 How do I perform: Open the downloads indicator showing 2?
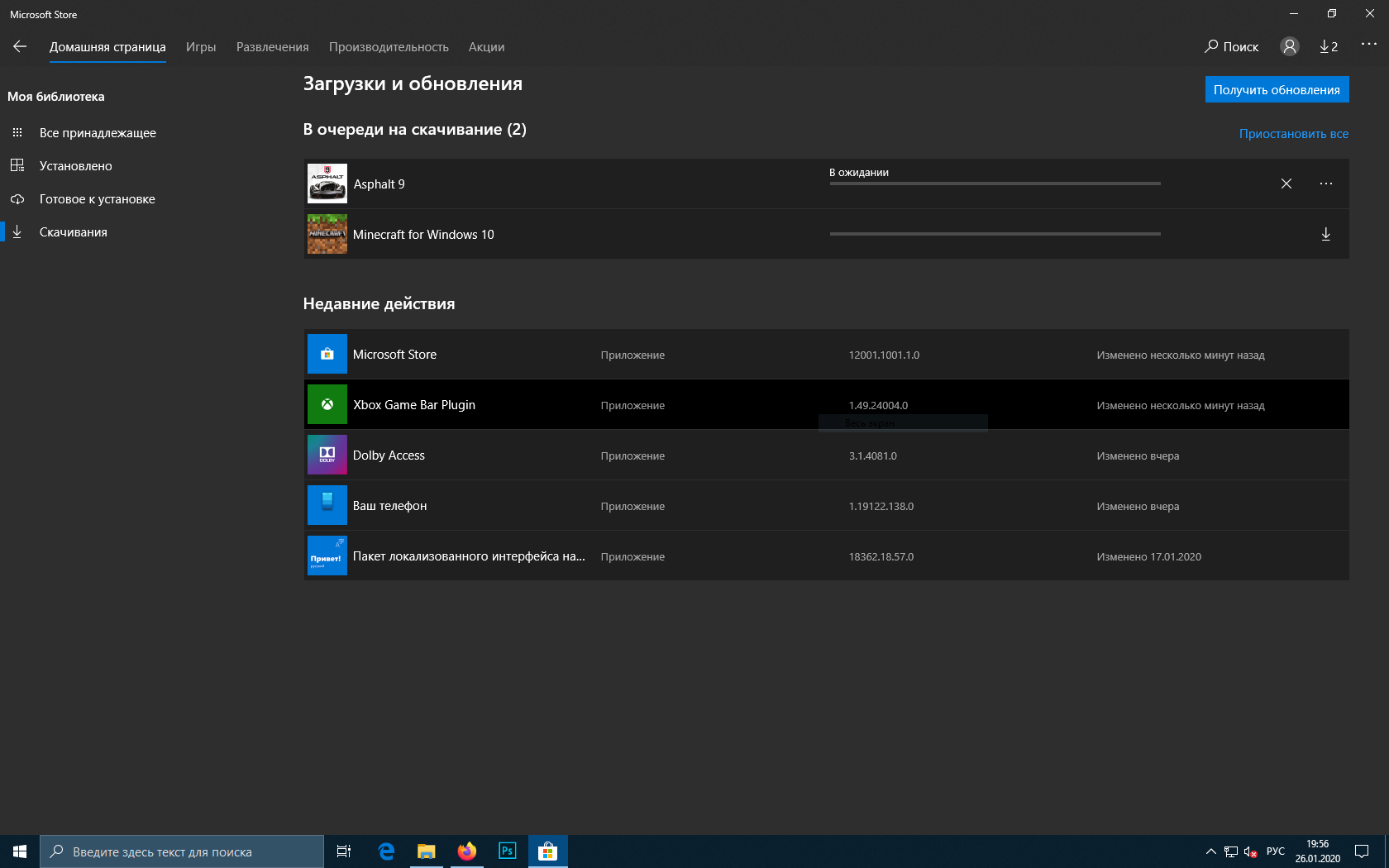[1329, 46]
